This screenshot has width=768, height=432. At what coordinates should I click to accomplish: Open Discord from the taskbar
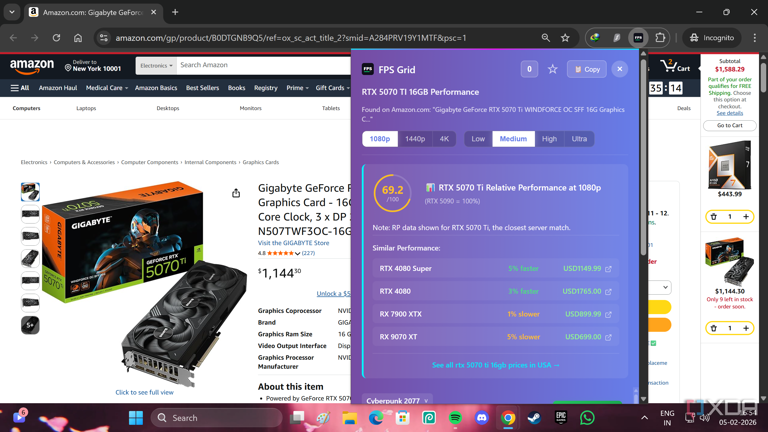[481, 418]
